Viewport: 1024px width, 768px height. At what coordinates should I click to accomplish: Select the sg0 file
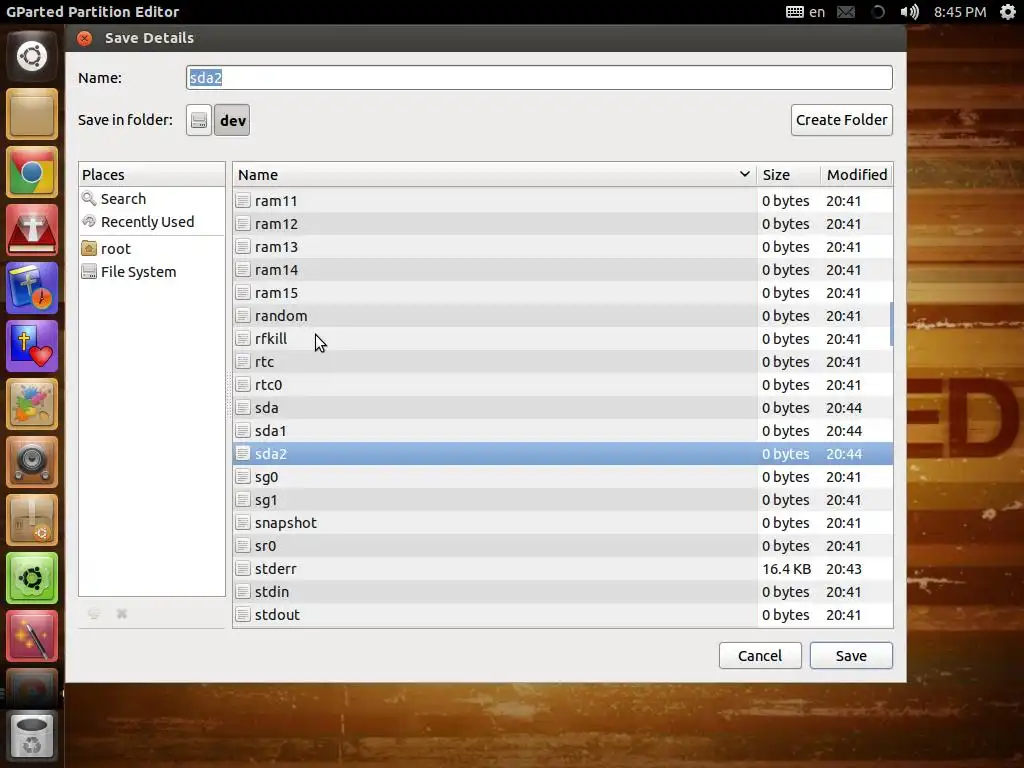point(562,477)
